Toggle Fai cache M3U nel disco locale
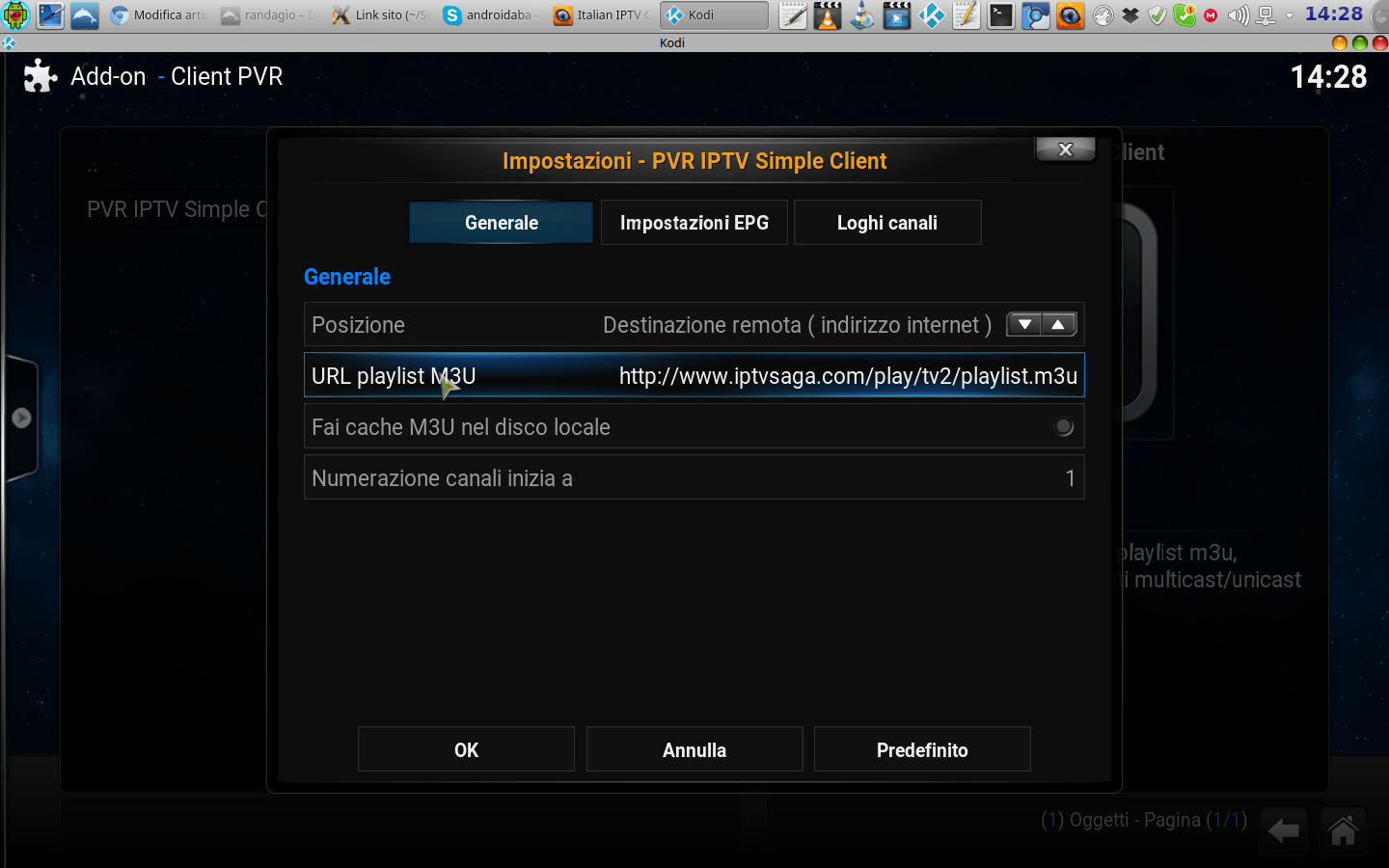The height and width of the screenshot is (868, 1389). 1063,427
